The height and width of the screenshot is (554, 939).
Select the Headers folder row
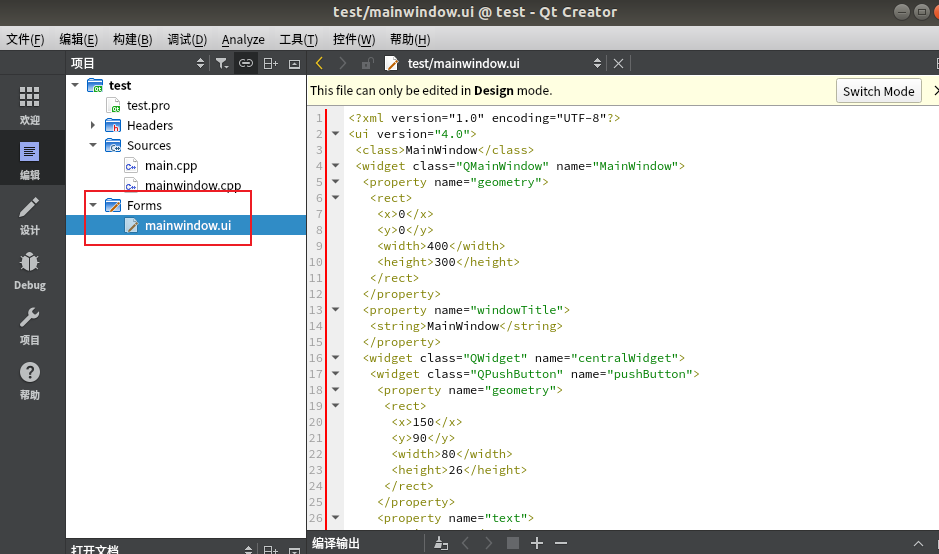click(x=186, y=125)
